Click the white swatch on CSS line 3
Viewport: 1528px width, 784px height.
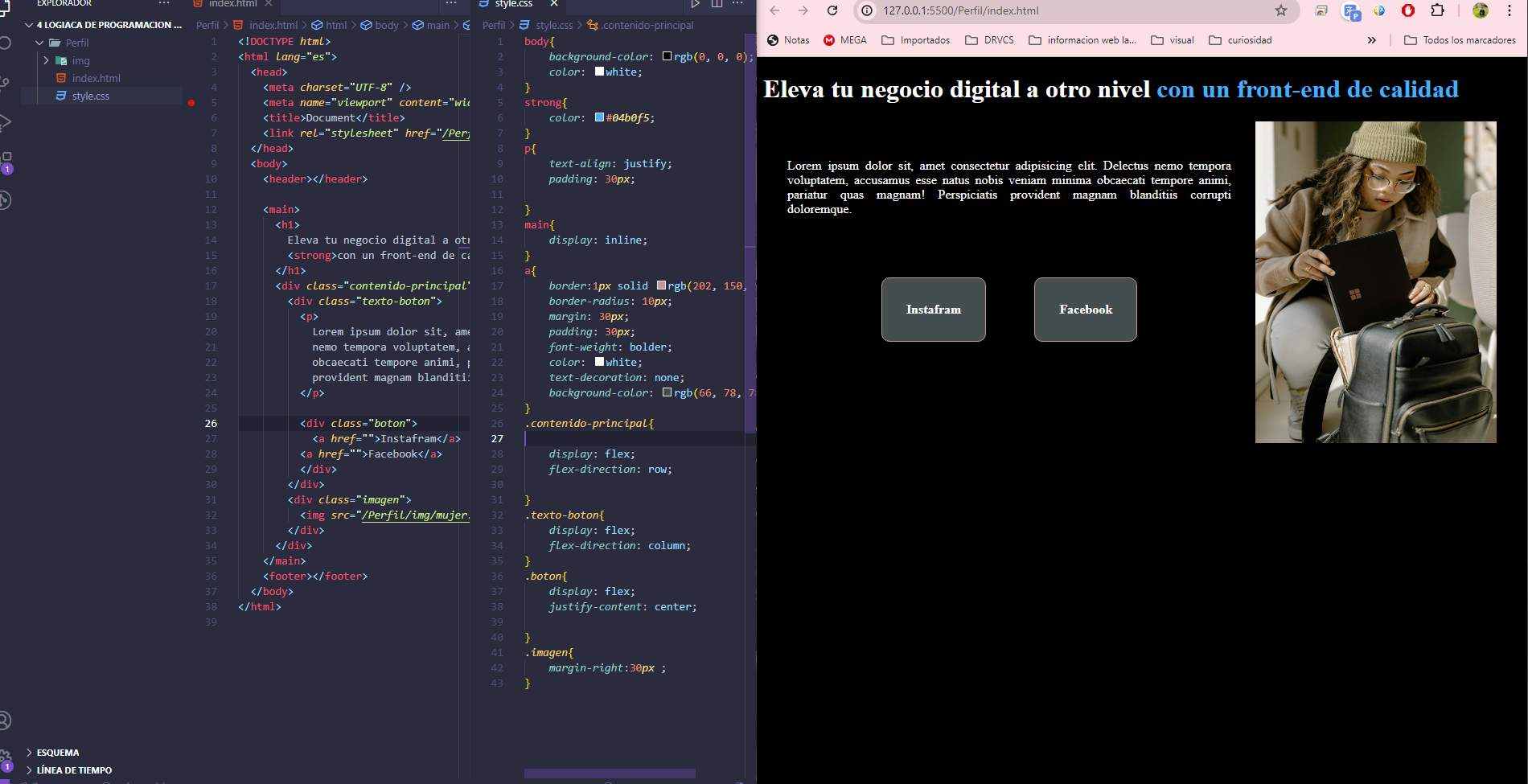coord(599,72)
